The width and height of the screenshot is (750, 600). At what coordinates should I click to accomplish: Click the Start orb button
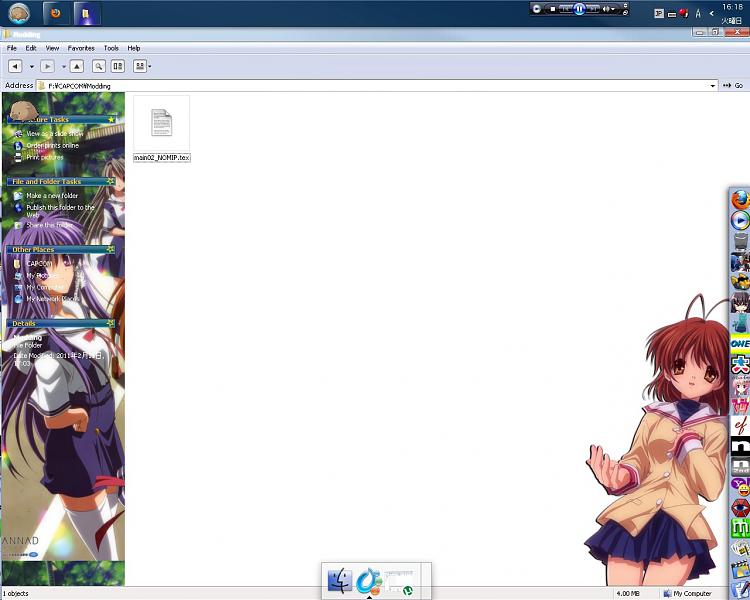19,13
